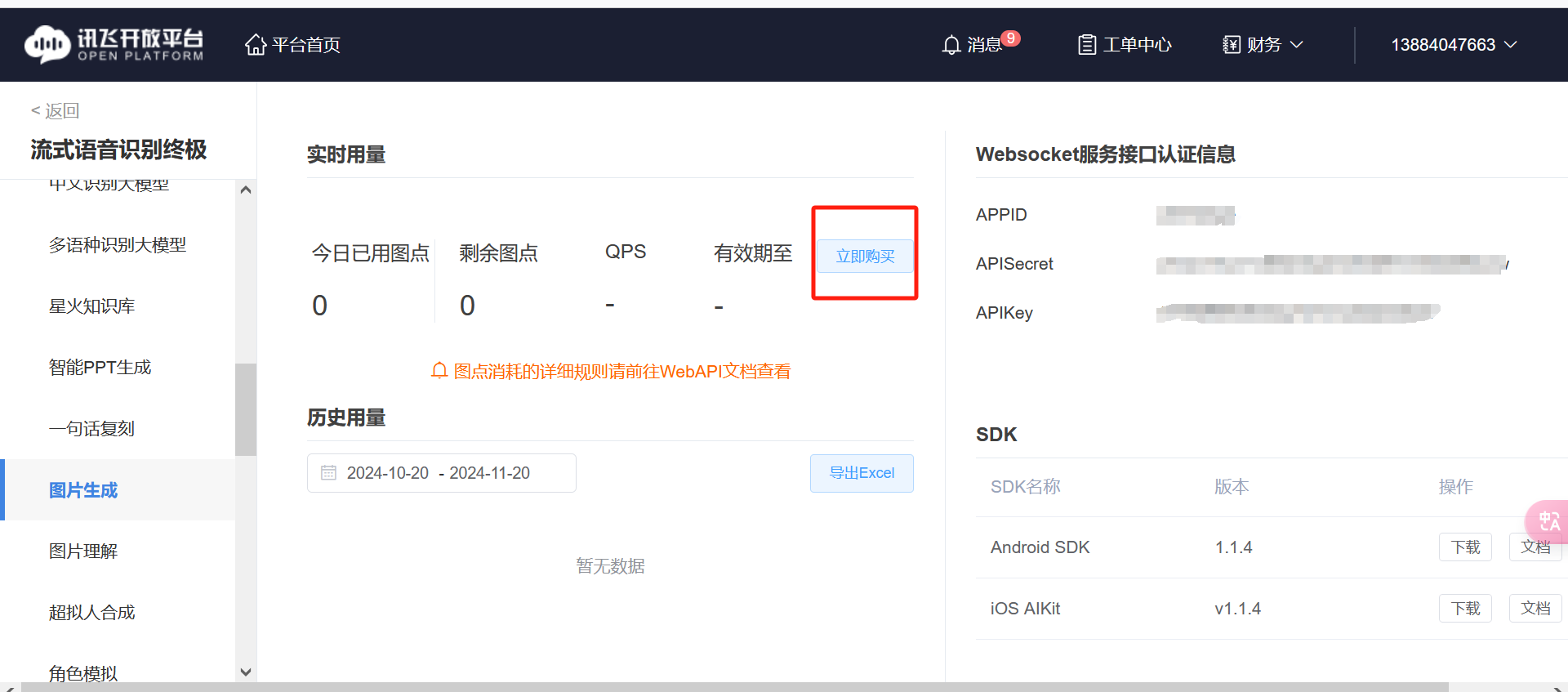This screenshot has width=1568, height=692.
Task: Click the 立即购买 button
Action: click(x=865, y=257)
